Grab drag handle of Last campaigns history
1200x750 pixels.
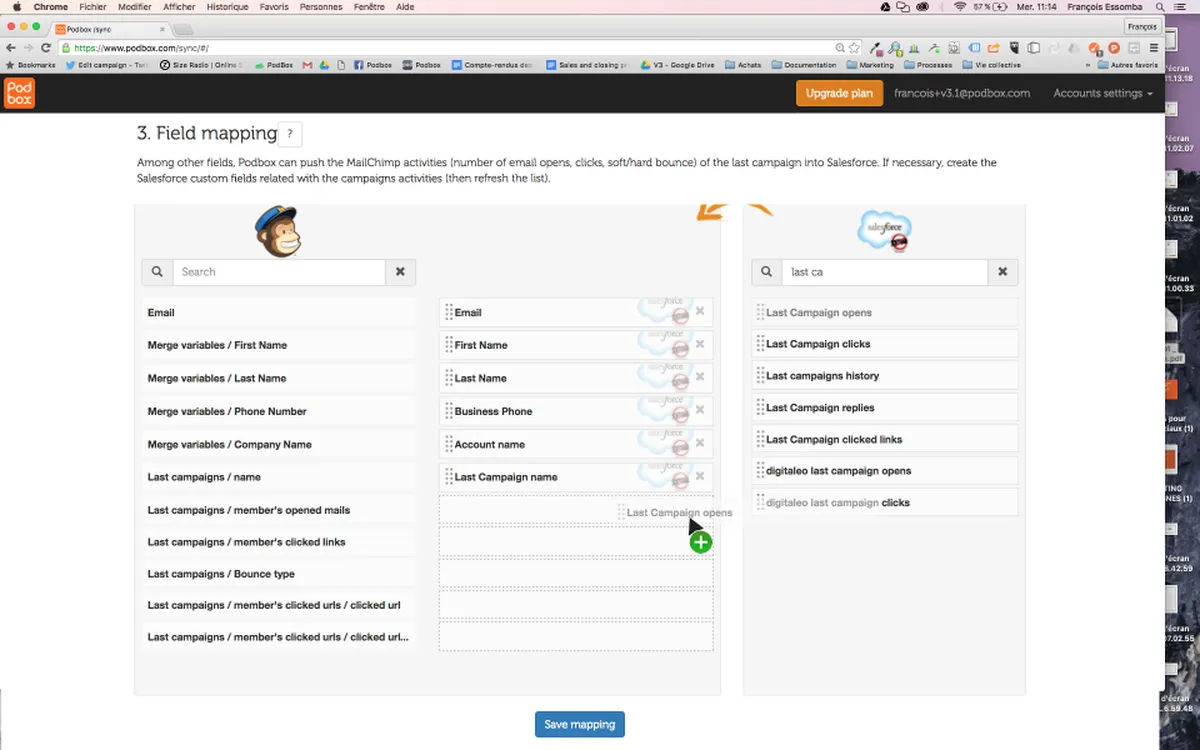pyautogui.click(x=760, y=376)
